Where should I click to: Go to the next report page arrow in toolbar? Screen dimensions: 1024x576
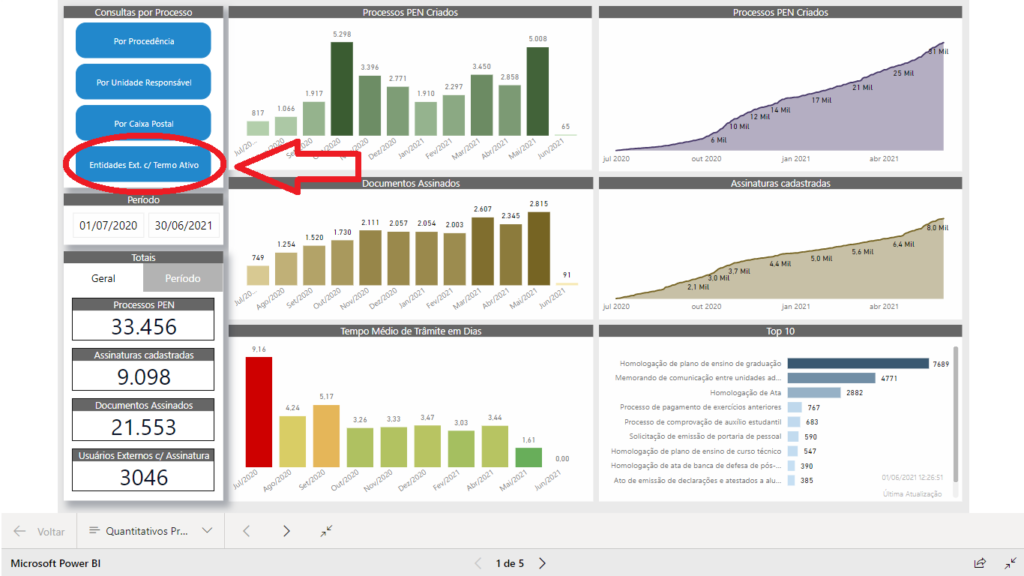pyautogui.click(x=286, y=531)
